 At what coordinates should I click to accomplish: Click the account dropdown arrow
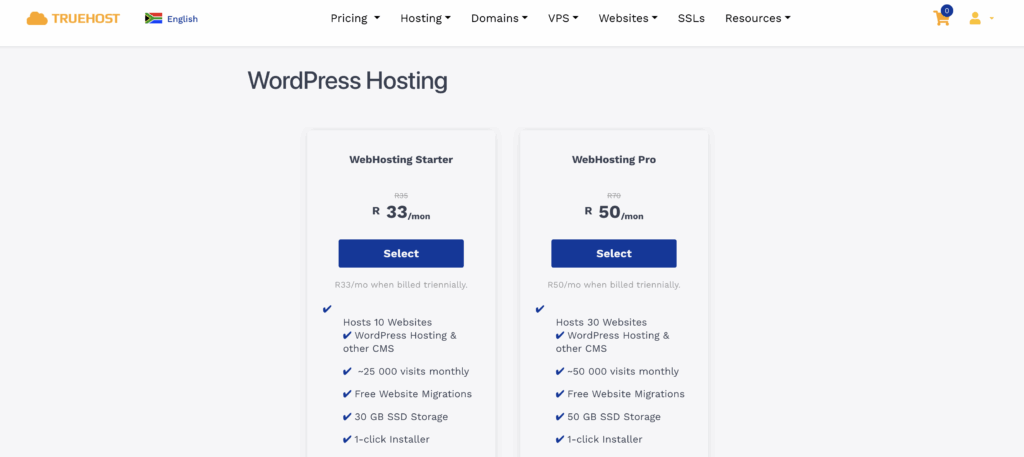[991, 18]
